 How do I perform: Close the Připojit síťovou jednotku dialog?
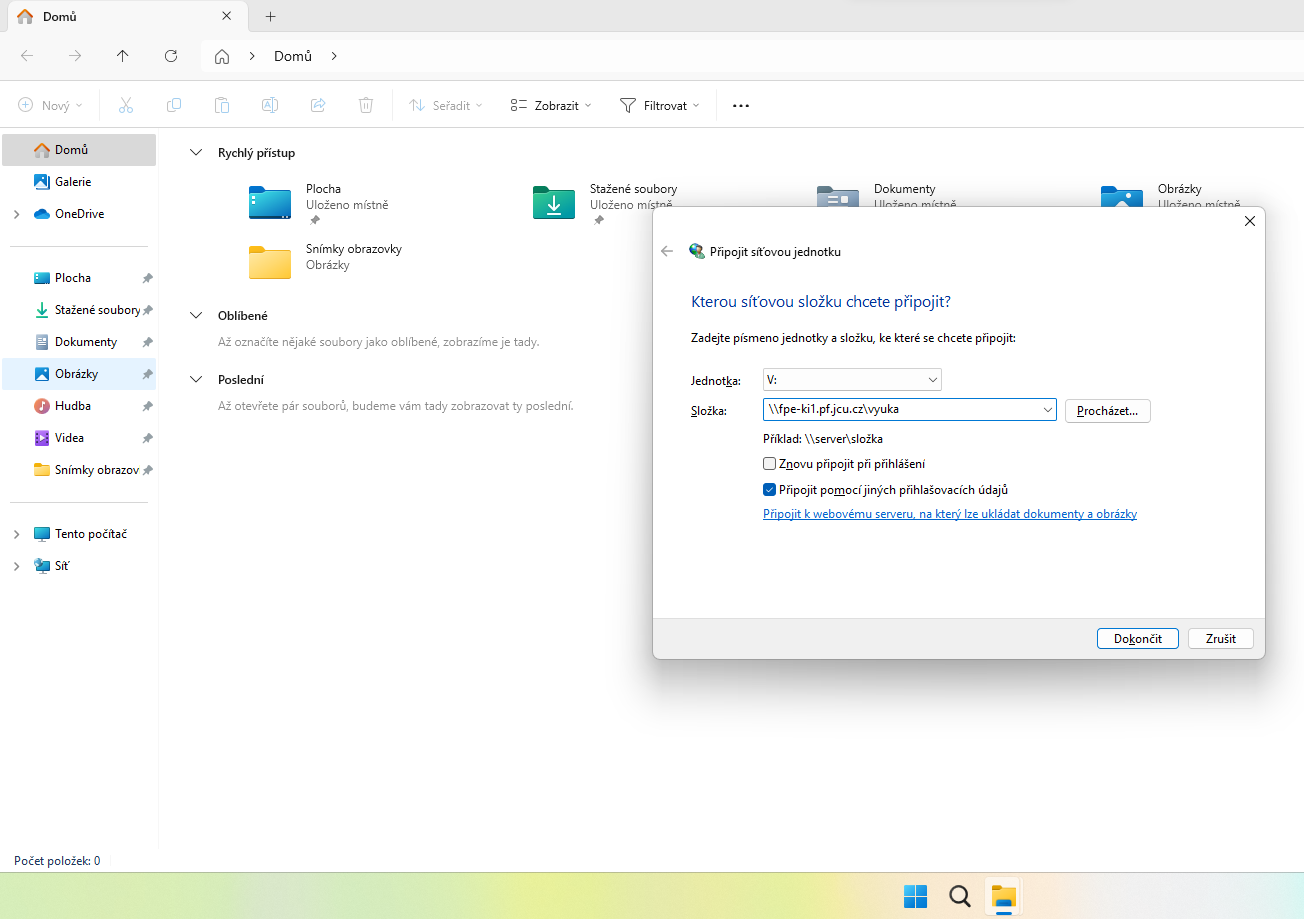pos(1249,221)
